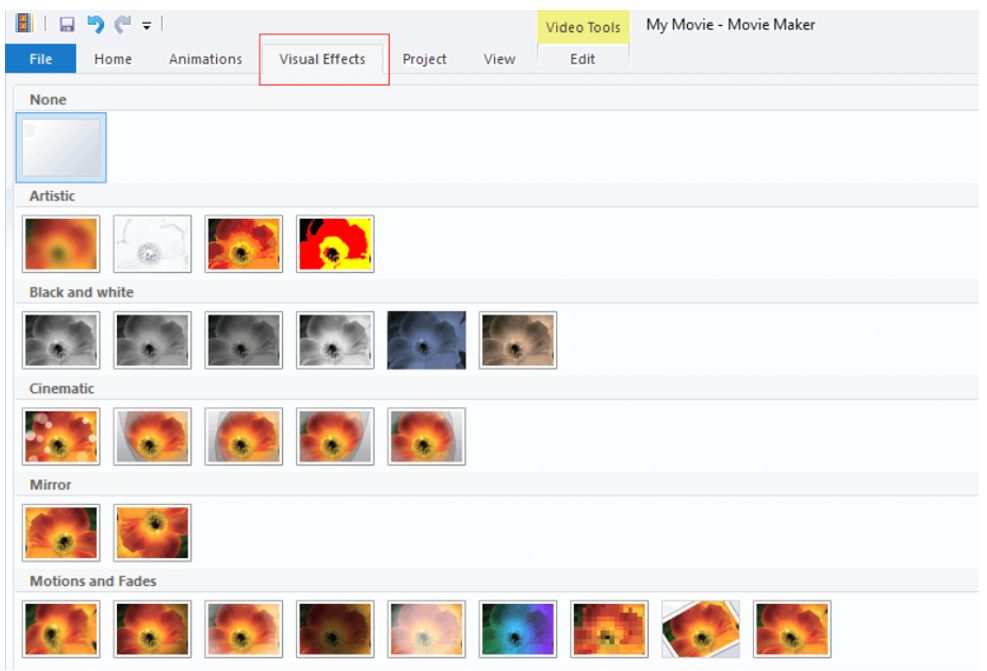Apply the first Motions and Fades effect

pyautogui.click(x=61, y=629)
